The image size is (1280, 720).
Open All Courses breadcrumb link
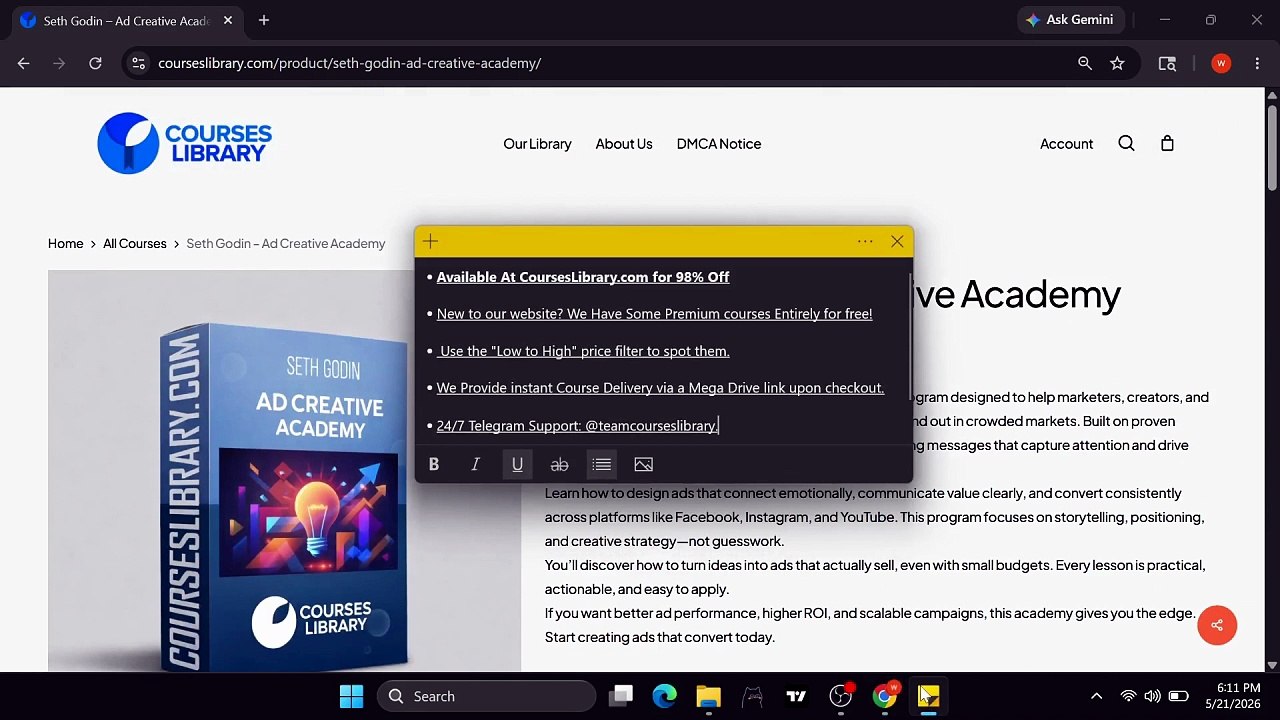(x=135, y=243)
